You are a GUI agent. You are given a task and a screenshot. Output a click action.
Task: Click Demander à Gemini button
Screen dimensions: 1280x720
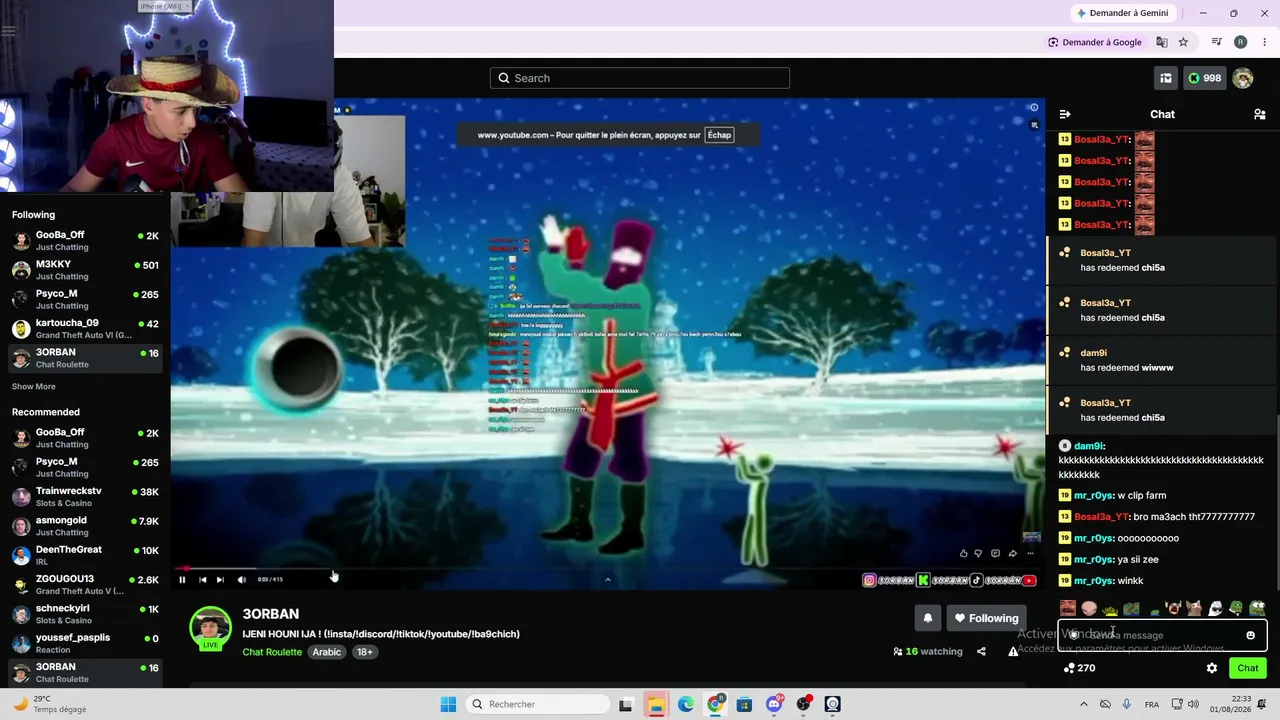click(x=1123, y=13)
